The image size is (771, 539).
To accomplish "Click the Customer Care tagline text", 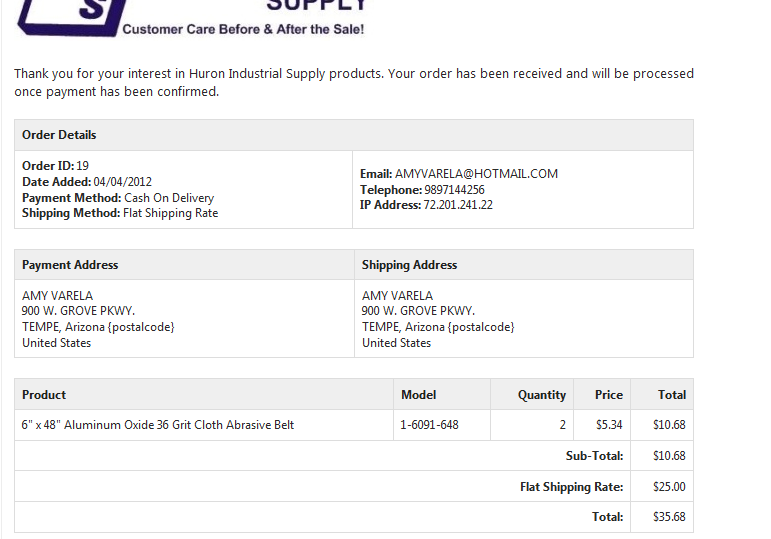I will click(243, 29).
